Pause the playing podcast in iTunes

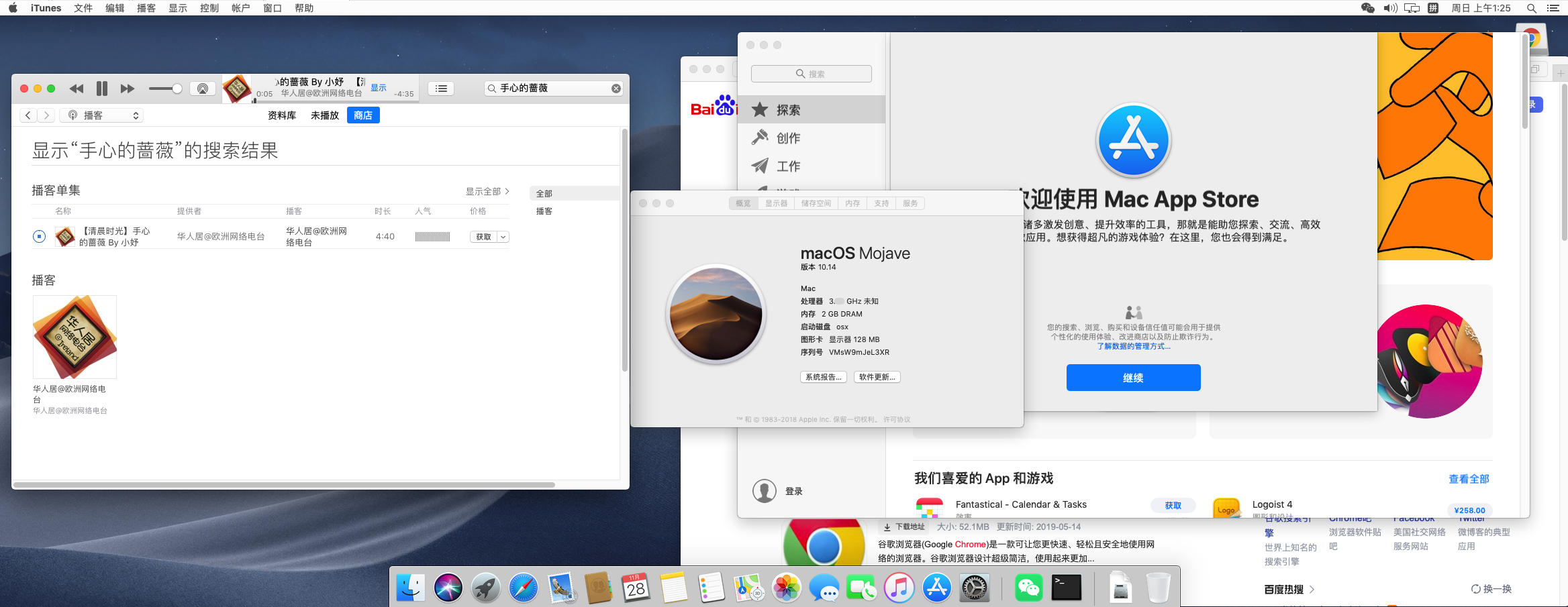point(102,89)
